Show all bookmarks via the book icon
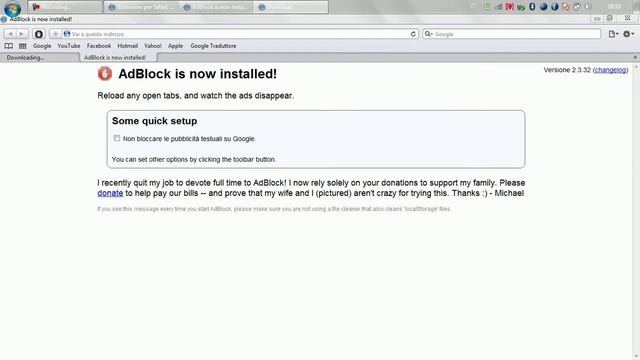 9,46
